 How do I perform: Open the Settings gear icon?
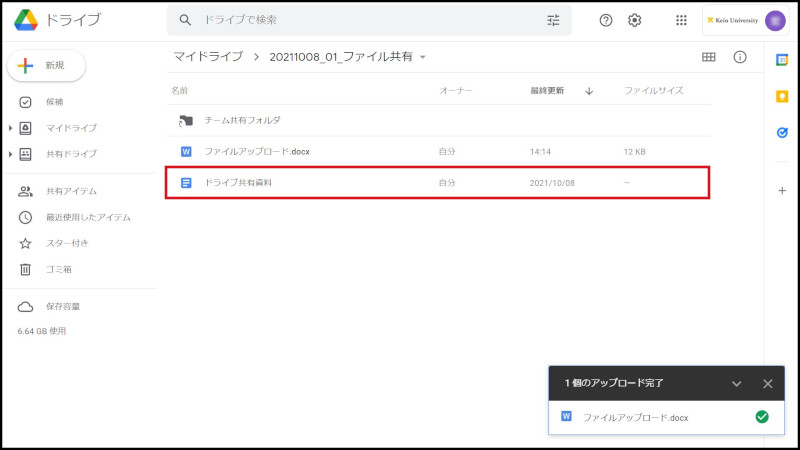point(634,20)
